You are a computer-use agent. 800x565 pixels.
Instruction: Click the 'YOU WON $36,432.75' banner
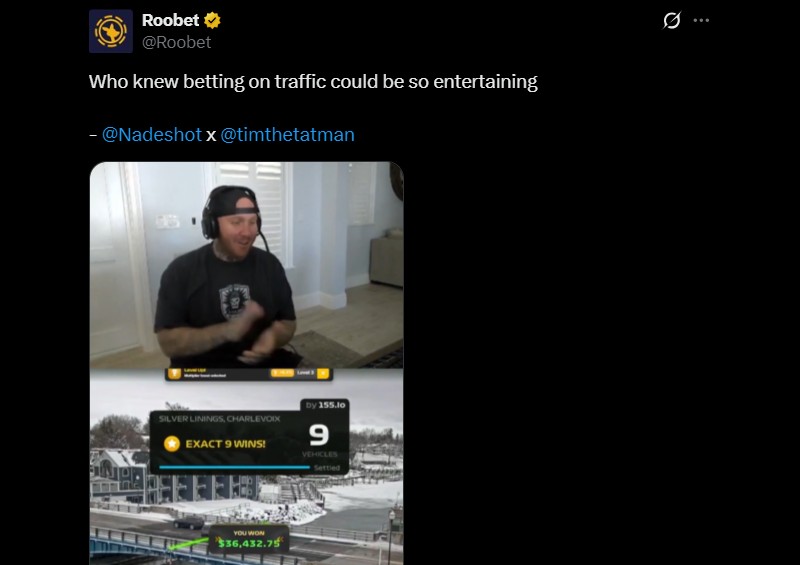point(249,539)
